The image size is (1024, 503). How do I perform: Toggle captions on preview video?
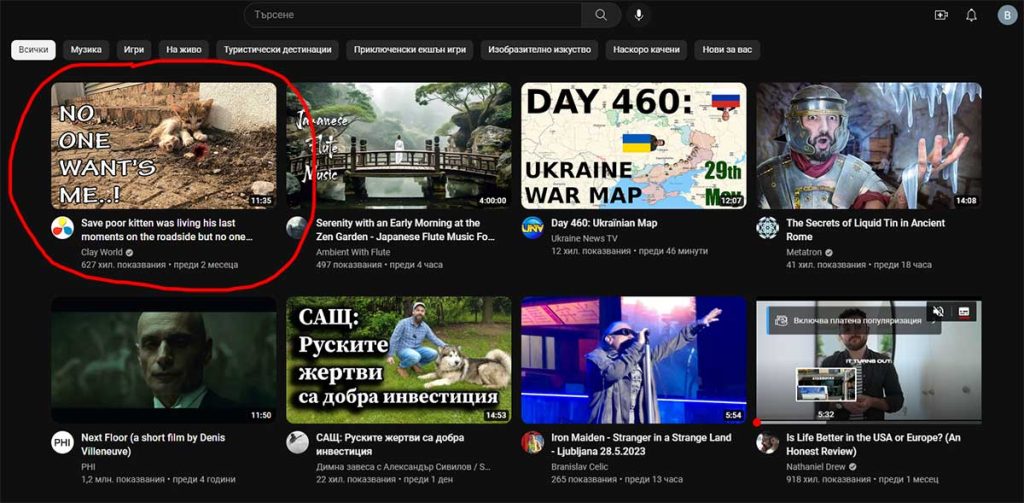964,312
